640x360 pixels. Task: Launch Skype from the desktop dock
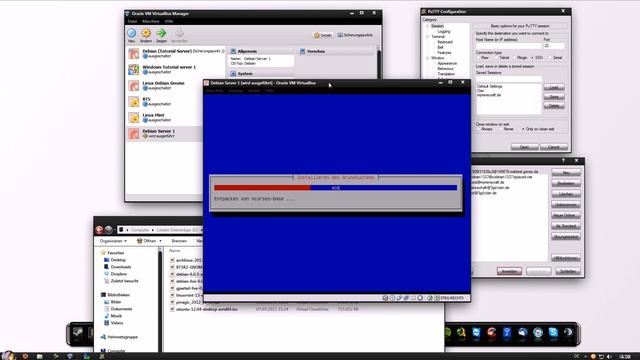click(553, 333)
